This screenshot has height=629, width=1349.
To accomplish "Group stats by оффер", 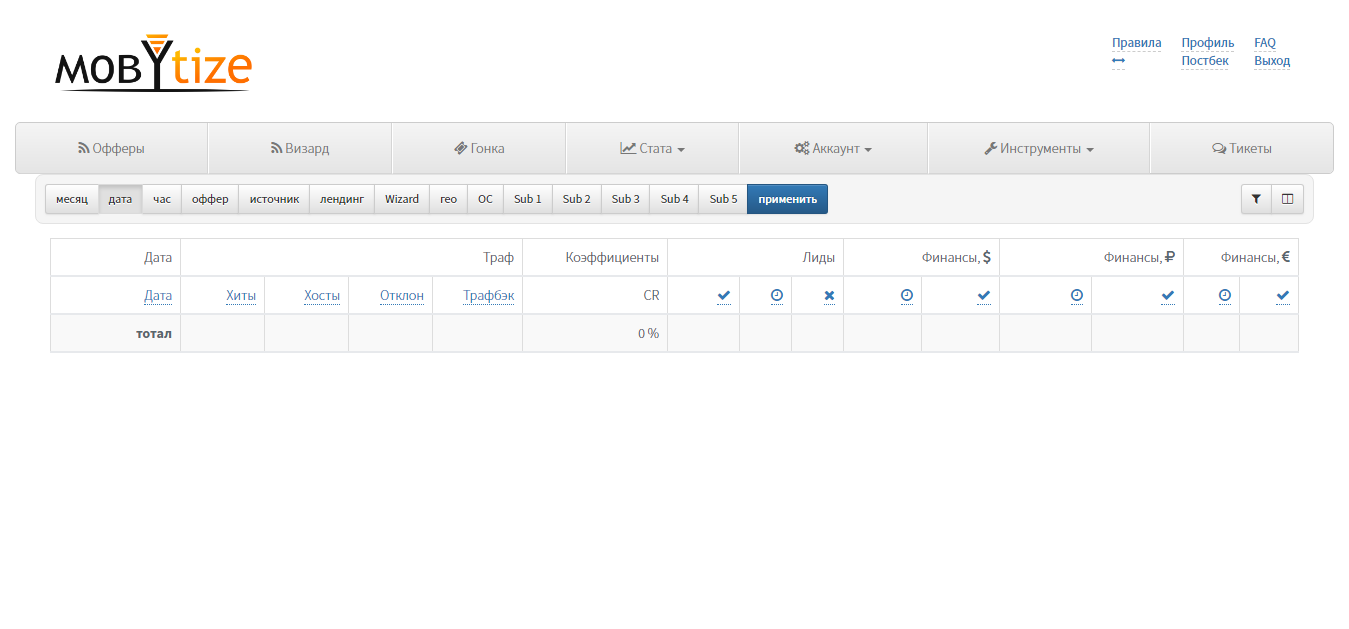I will [x=210, y=199].
